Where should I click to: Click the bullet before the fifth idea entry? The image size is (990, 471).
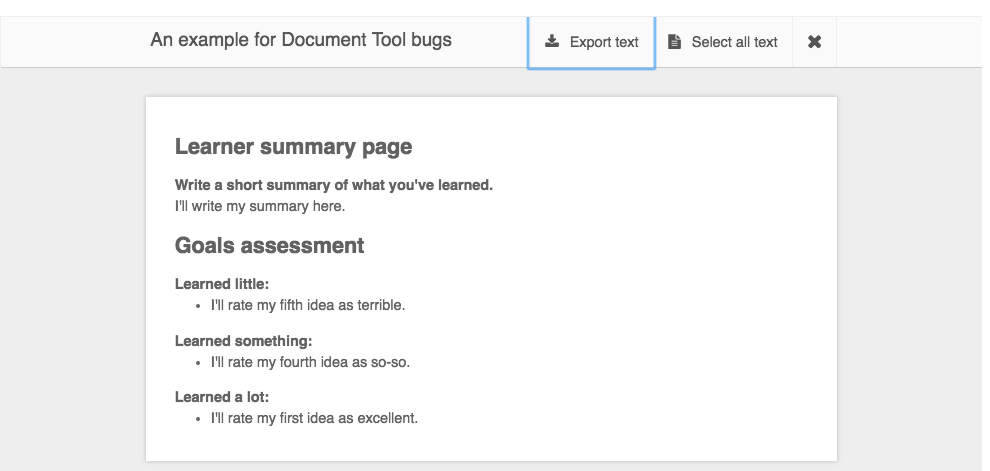pos(198,306)
